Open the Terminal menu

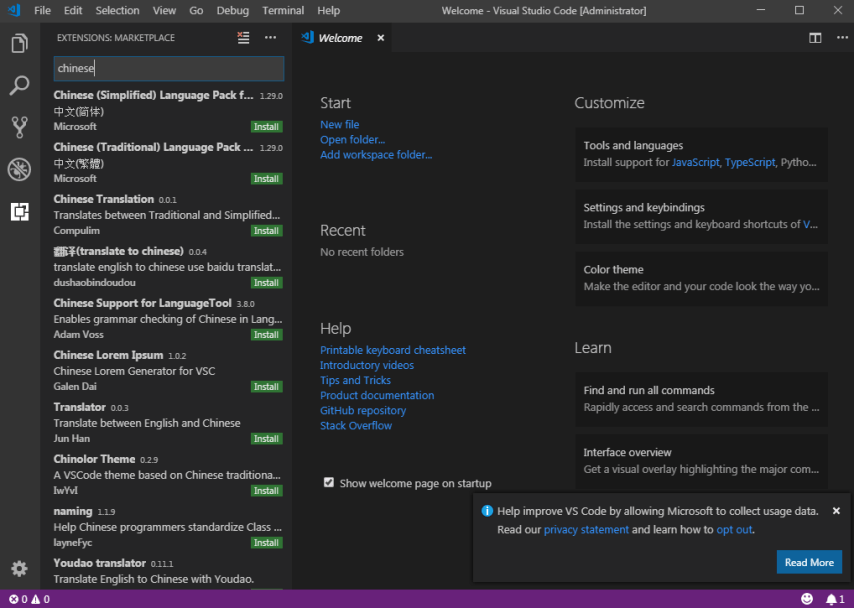pyautogui.click(x=283, y=10)
